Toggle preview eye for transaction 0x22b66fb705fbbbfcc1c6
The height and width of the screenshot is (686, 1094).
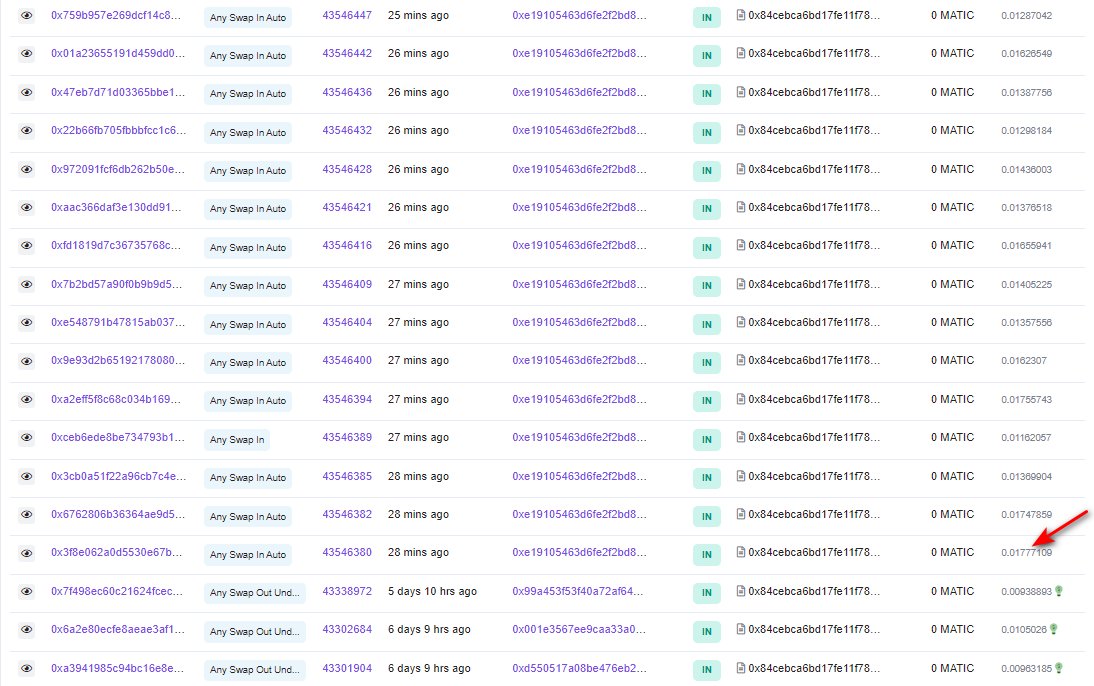click(x=27, y=131)
